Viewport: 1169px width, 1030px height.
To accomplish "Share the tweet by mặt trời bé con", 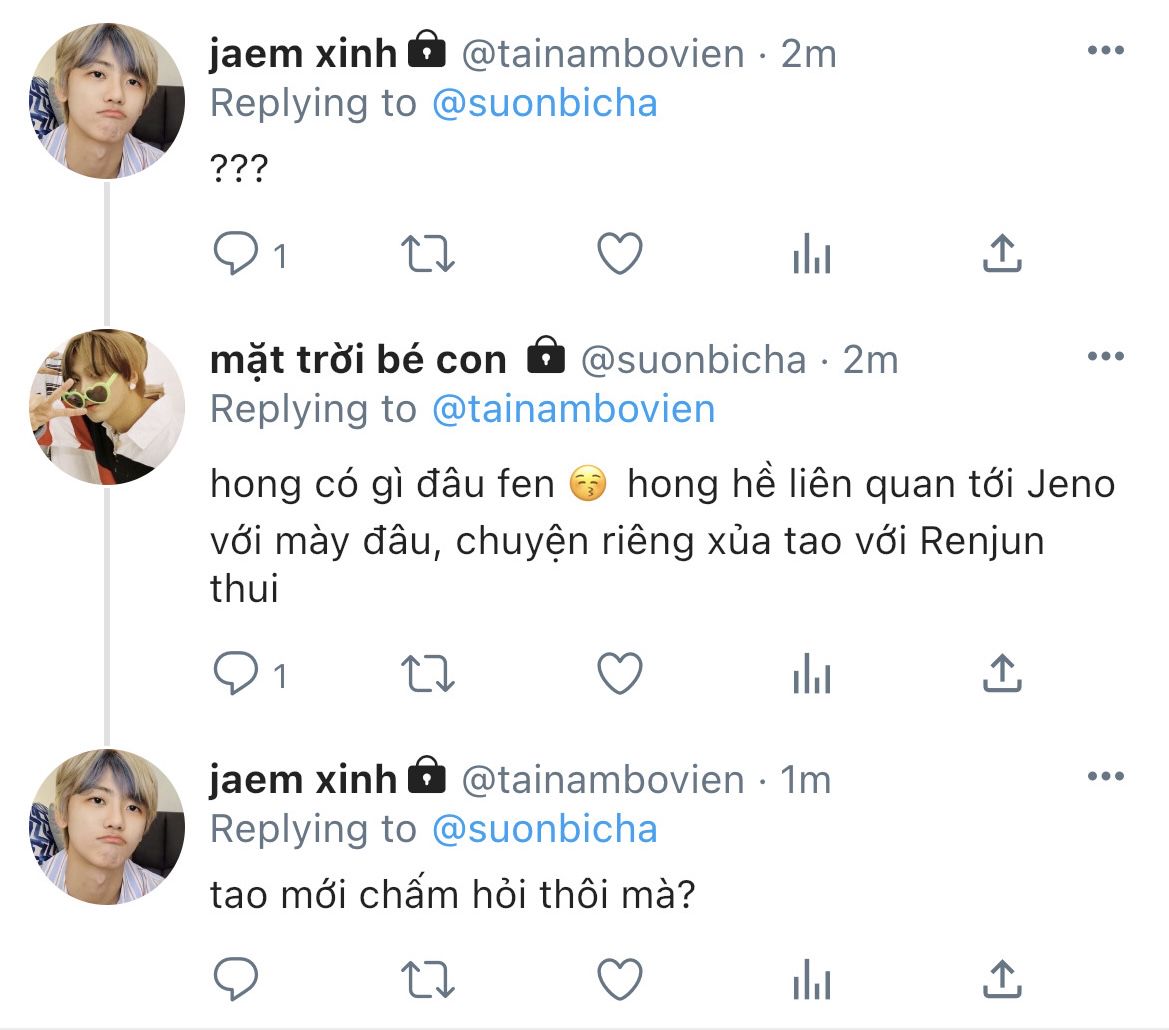I will coord(1001,674).
